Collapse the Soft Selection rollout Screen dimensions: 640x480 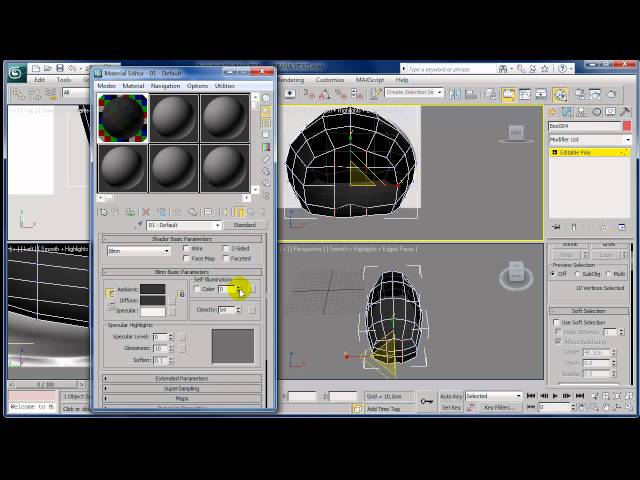[x=588, y=311]
